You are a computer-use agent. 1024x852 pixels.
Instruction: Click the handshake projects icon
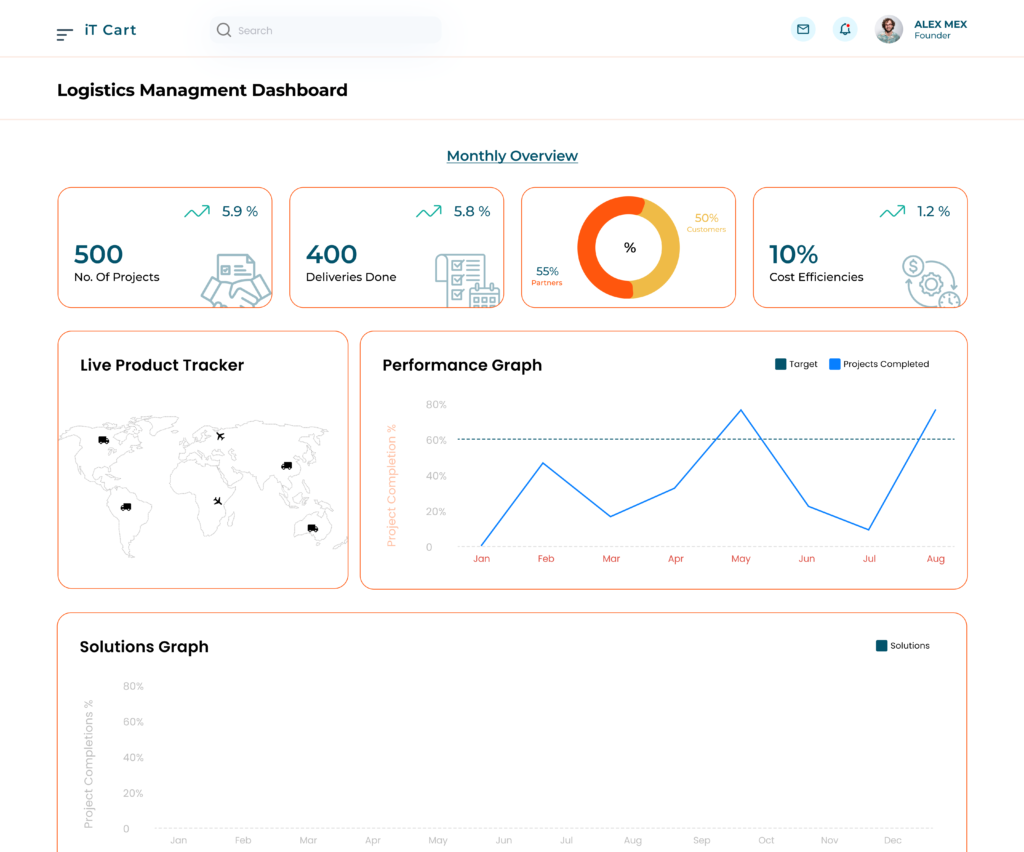click(235, 280)
